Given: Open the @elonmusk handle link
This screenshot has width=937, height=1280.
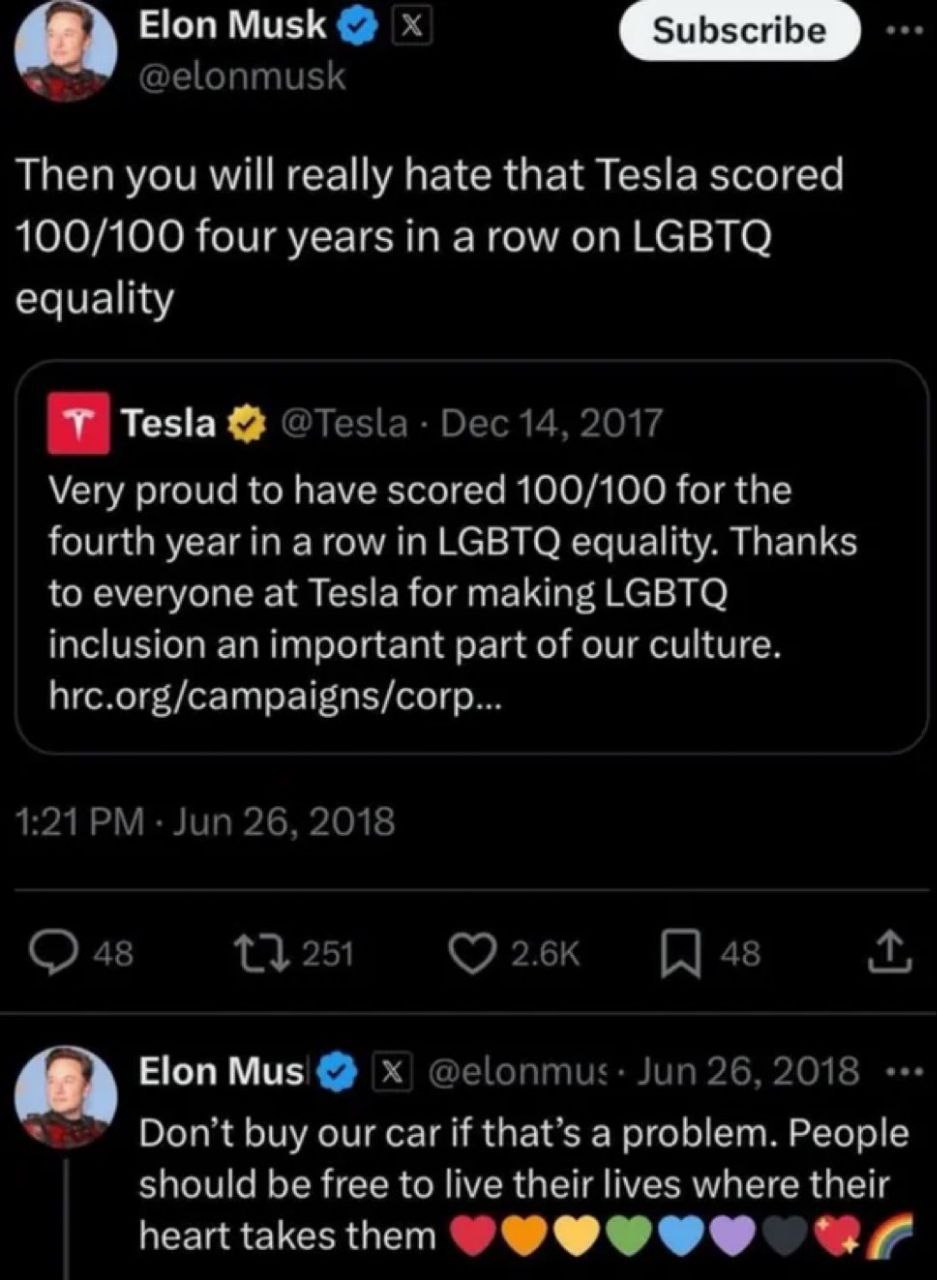Looking at the screenshot, I should [240, 76].
